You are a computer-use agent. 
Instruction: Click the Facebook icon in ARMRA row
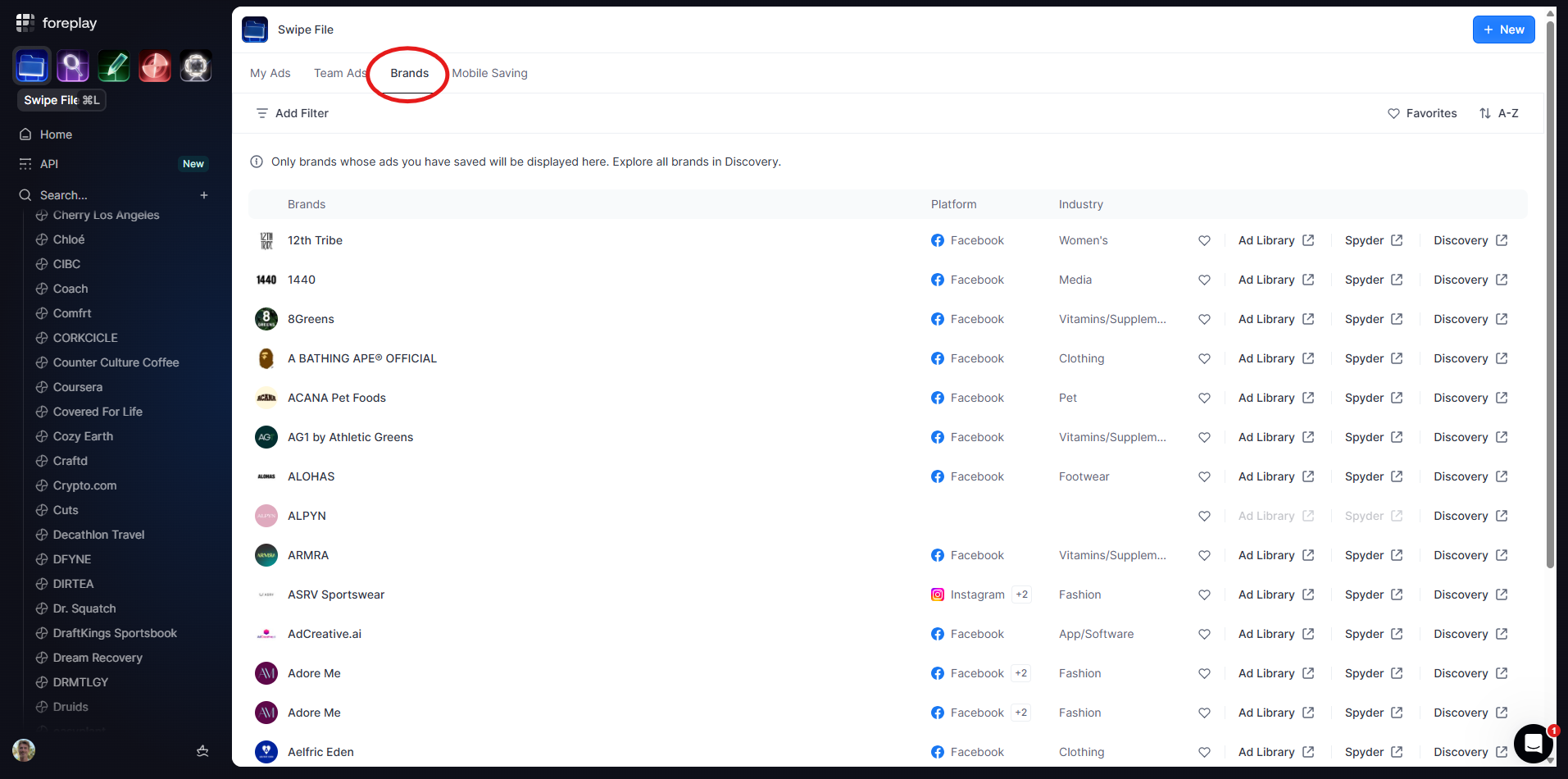click(938, 555)
